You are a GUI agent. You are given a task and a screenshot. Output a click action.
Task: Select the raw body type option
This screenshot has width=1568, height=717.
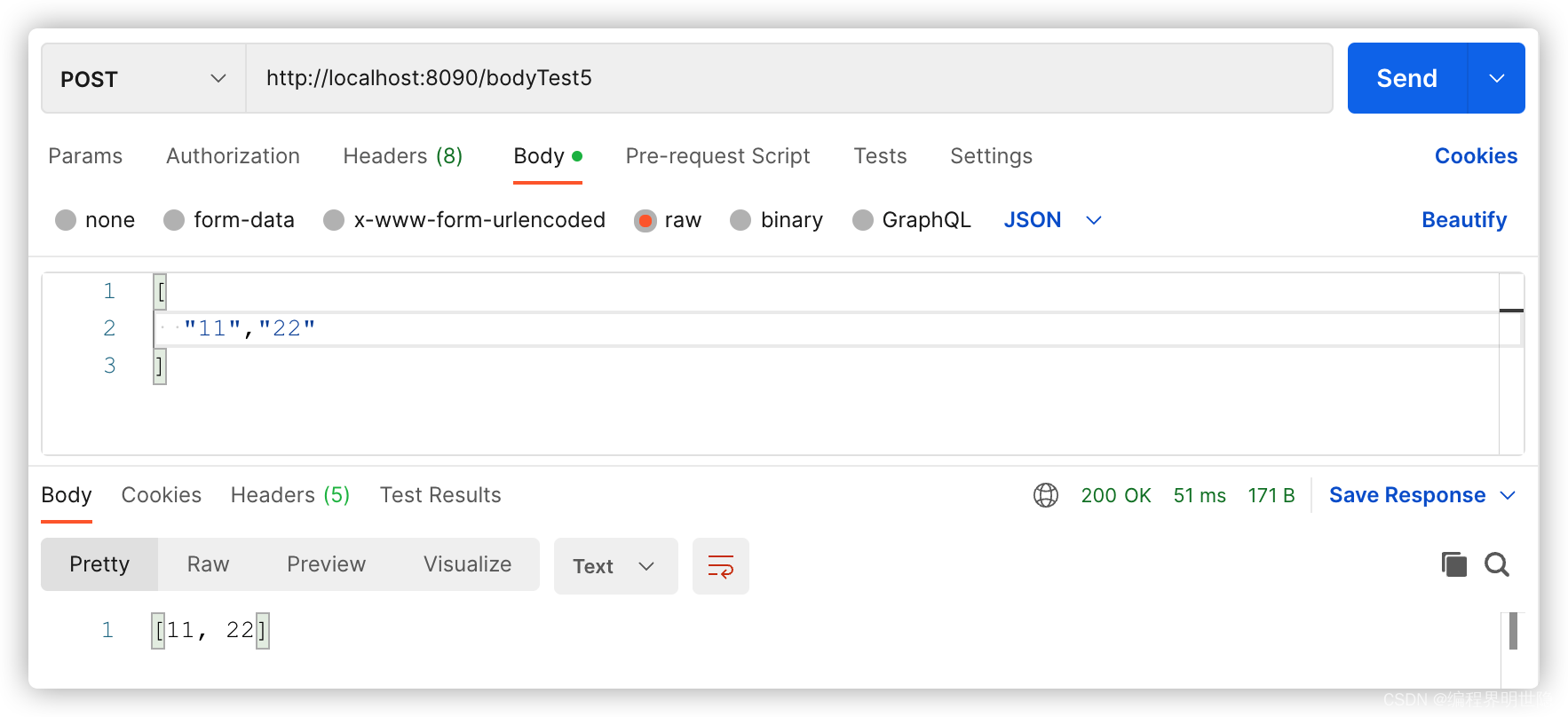(x=645, y=220)
